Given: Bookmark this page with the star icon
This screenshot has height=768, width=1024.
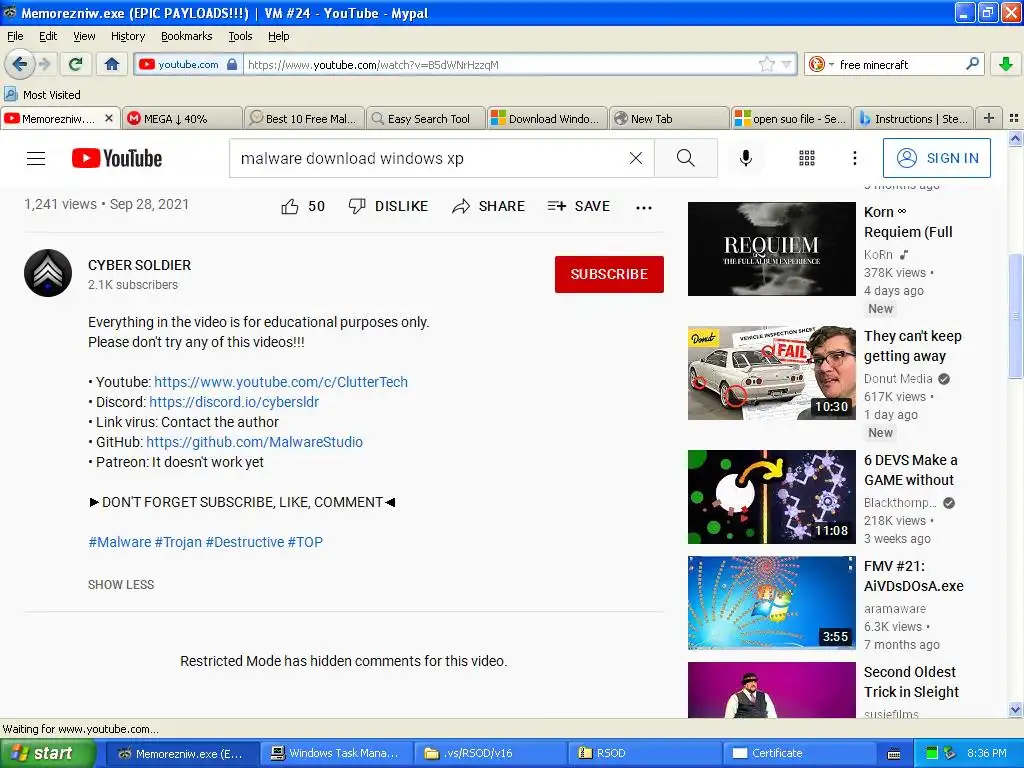Looking at the screenshot, I should tap(767, 64).
